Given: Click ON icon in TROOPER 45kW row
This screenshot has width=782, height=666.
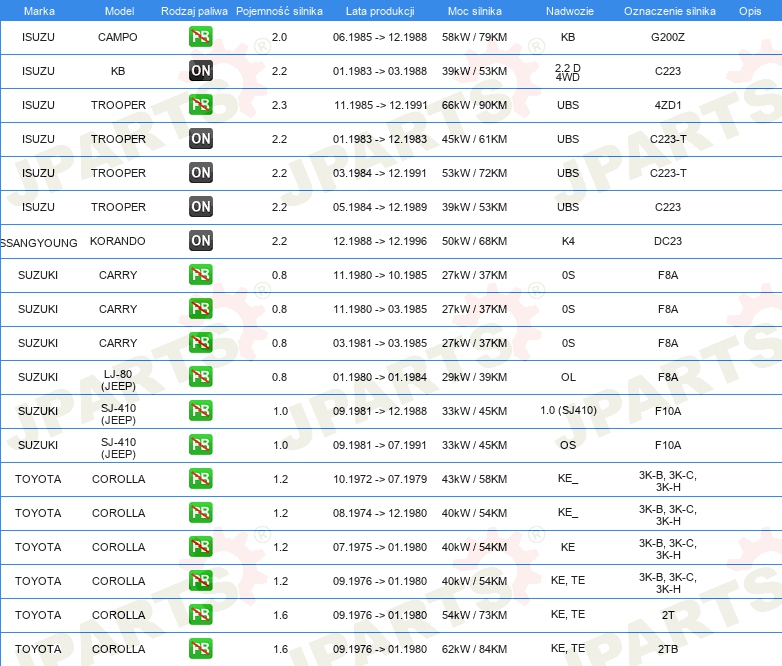Looking at the screenshot, I should click(200, 139).
